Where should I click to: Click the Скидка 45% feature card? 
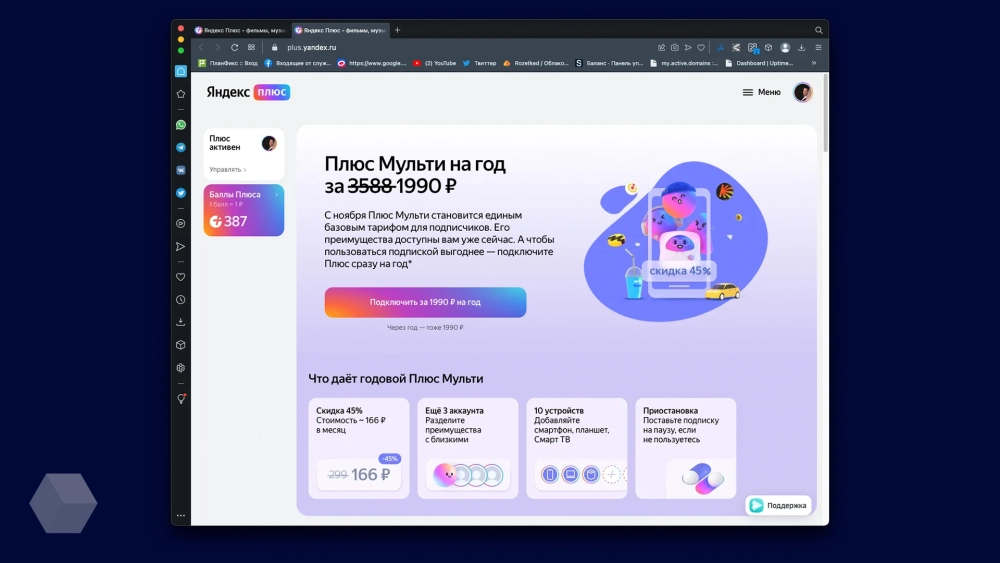pos(359,448)
